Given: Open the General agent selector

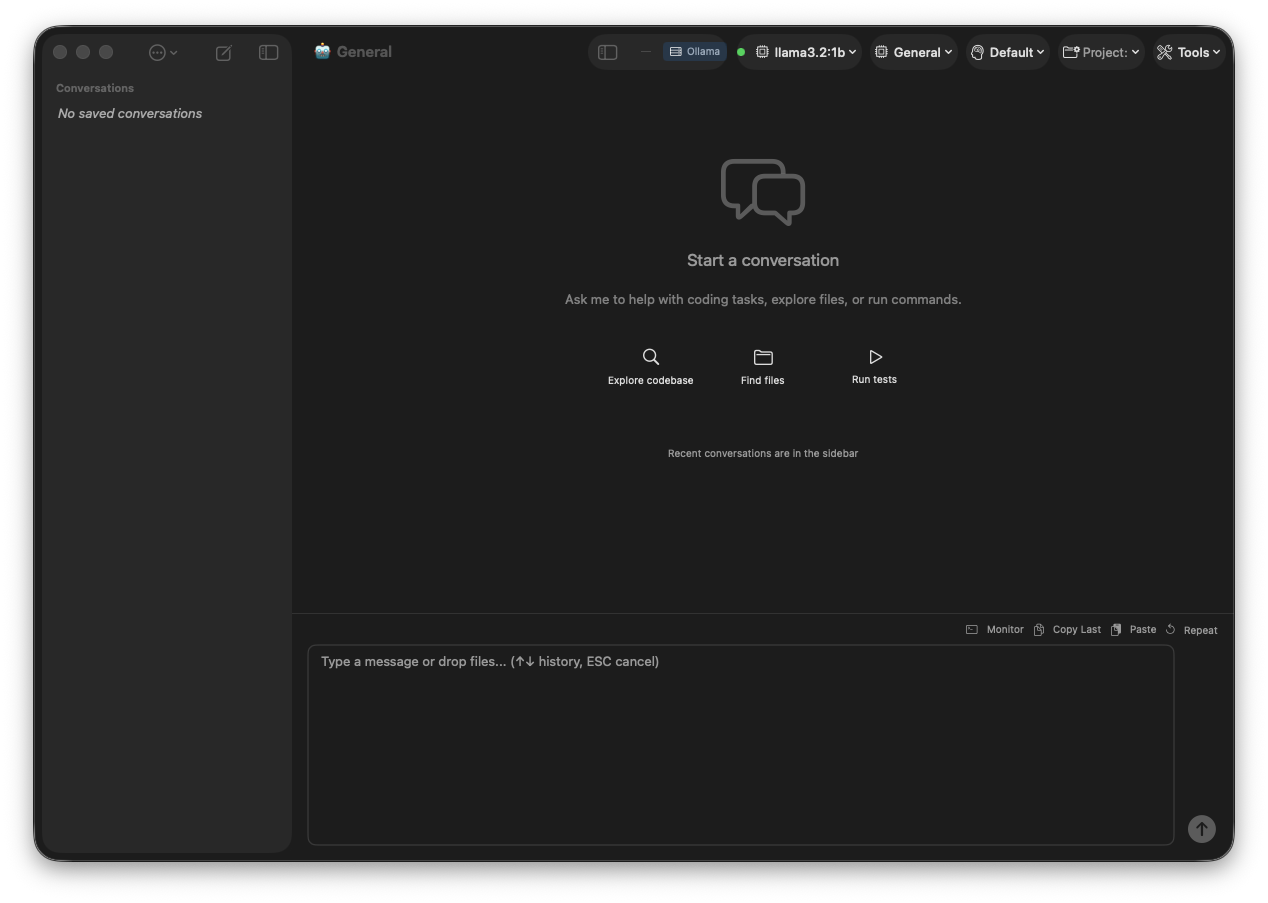Looking at the screenshot, I should click(913, 51).
